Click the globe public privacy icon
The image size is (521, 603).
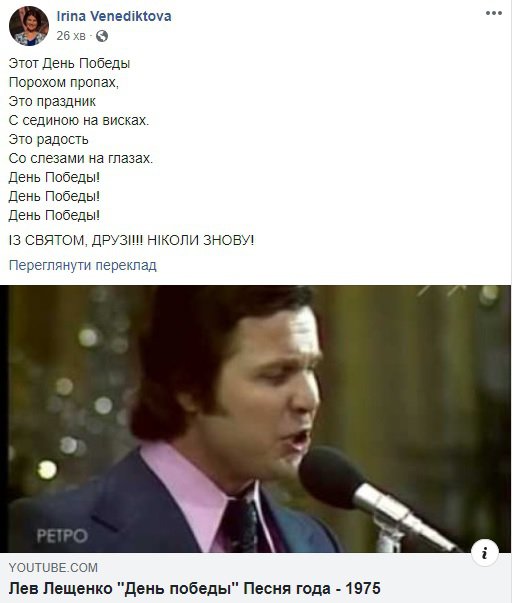(x=102, y=36)
